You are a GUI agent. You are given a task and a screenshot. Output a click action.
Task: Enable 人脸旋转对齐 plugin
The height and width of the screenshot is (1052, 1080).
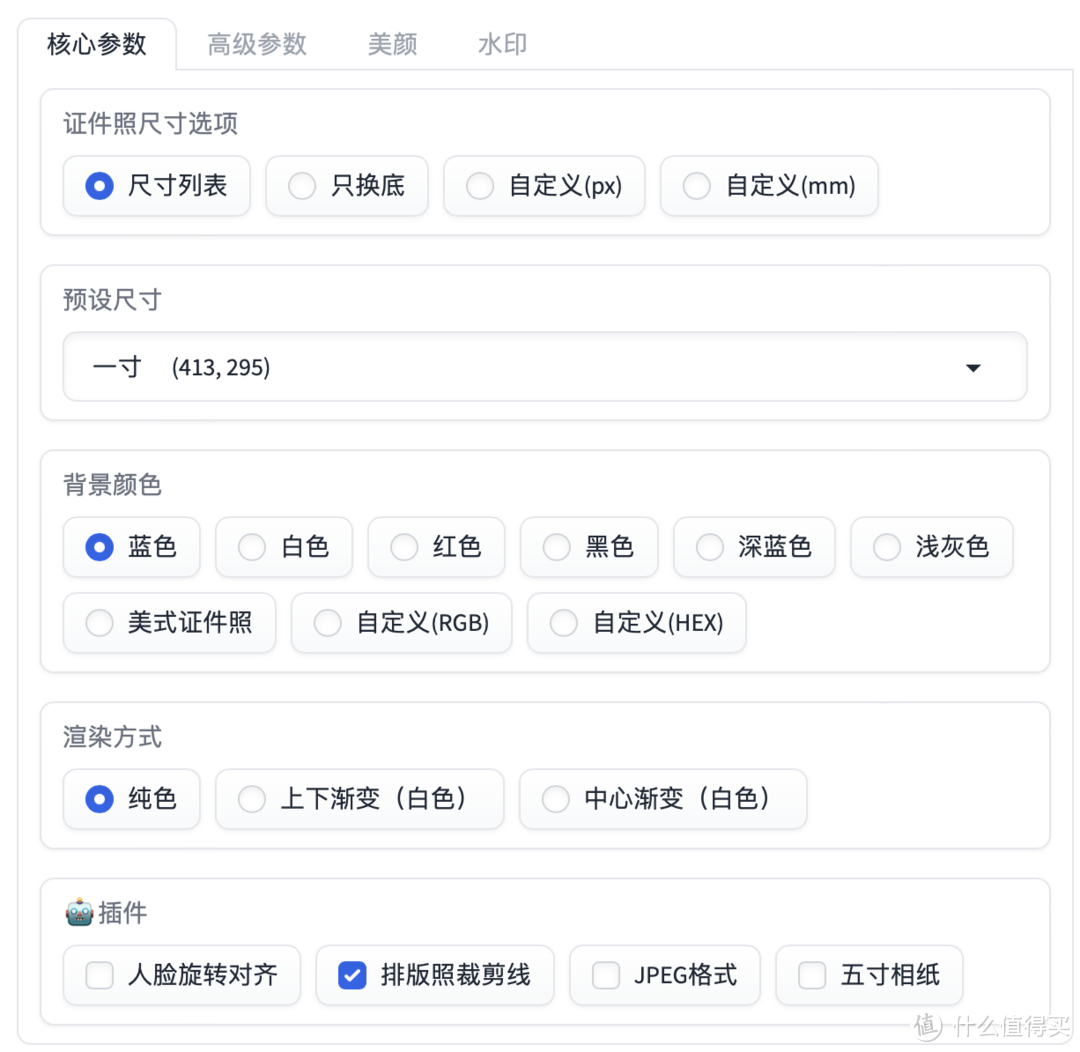(181, 975)
